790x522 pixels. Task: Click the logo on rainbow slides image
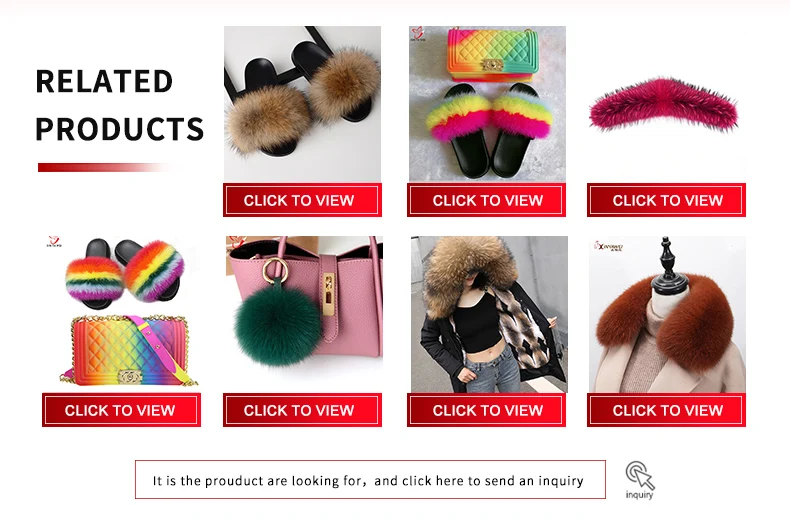(x=54, y=241)
